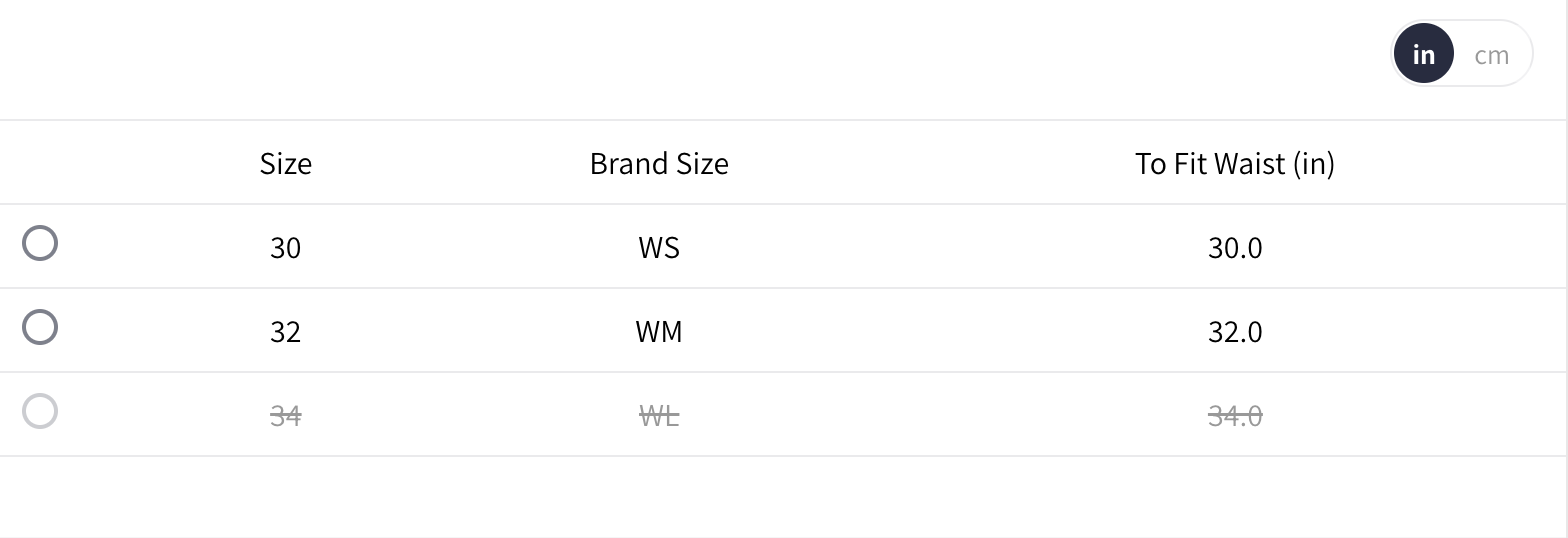This screenshot has width=1568, height=538.
Task: Click the WM brand size cell
Action: pyautogui.click(x=659, y=332)
